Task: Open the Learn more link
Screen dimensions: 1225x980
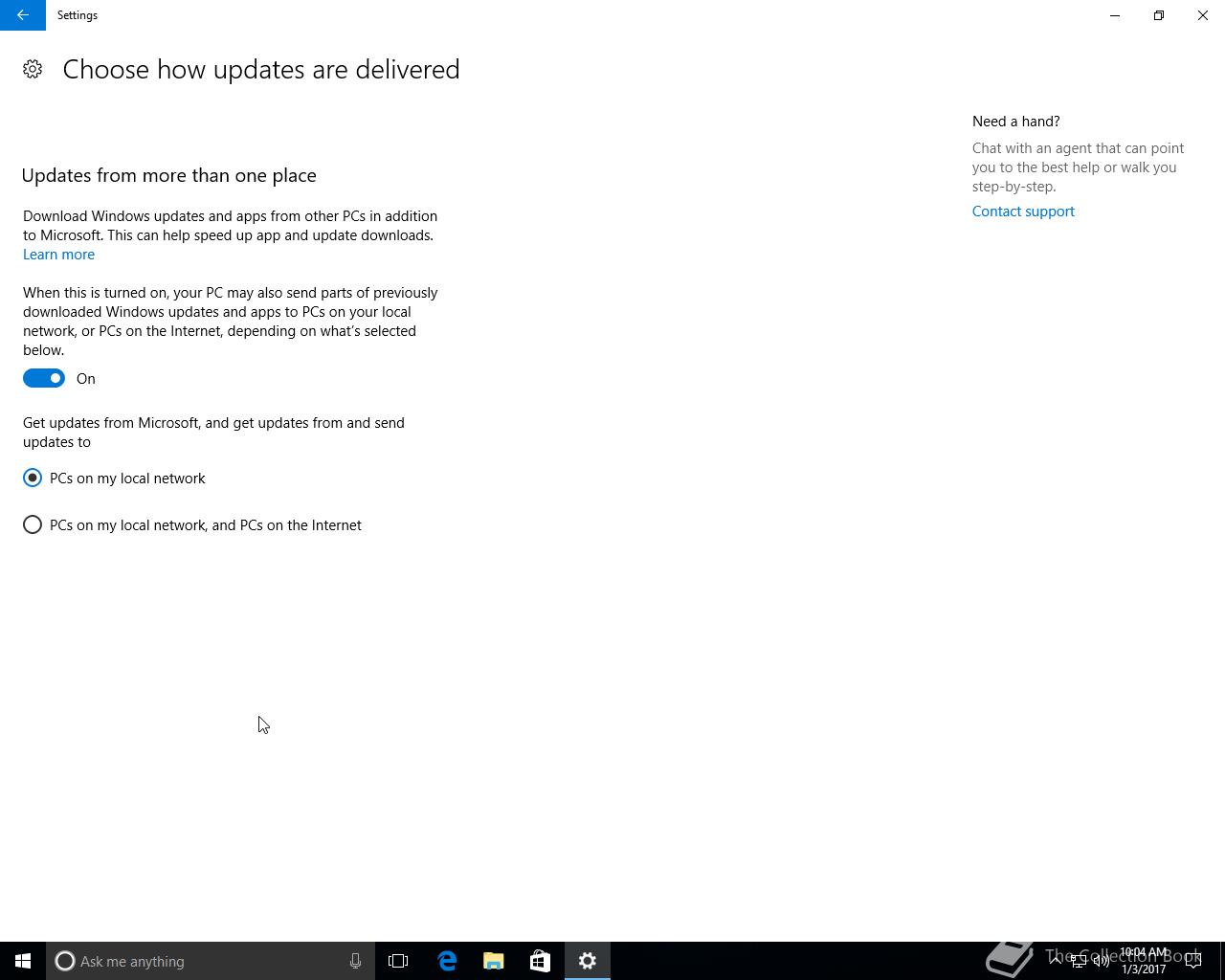Action: pyautogui.click(x=58, y=255)
